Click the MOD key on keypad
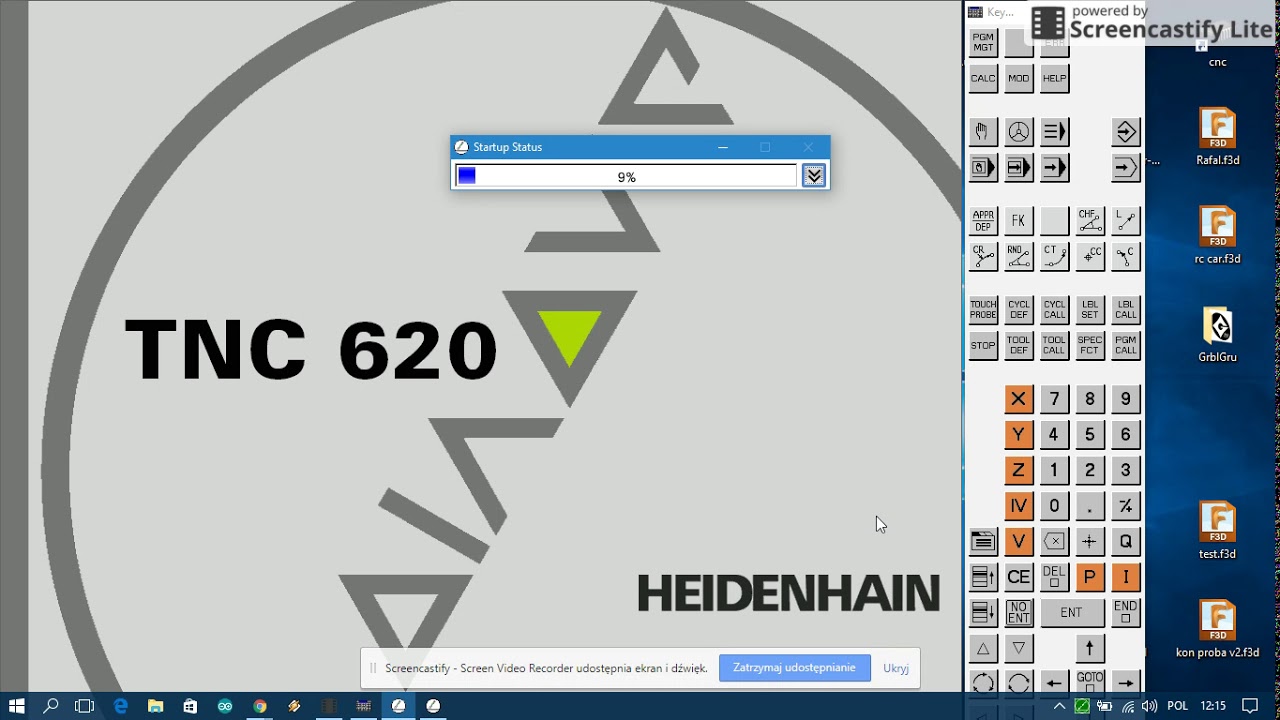Viewport: 1280px width, 720px height. [1018, 78]
